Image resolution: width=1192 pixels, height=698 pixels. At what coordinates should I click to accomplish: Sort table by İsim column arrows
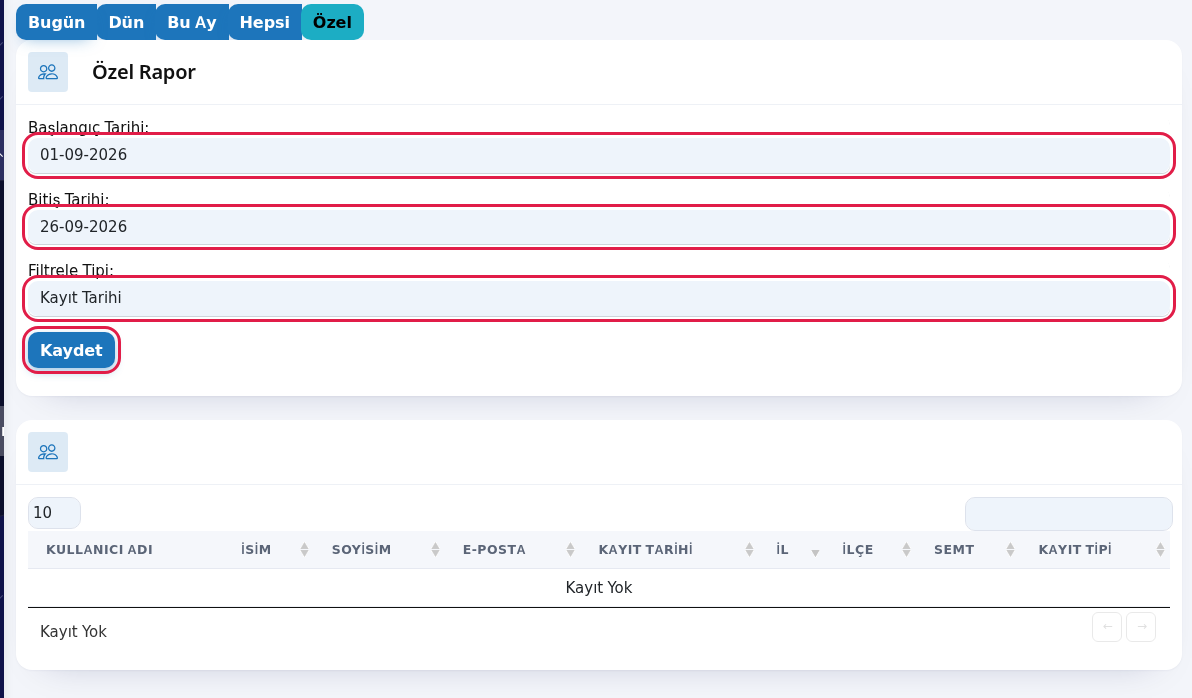pos(304,550)
